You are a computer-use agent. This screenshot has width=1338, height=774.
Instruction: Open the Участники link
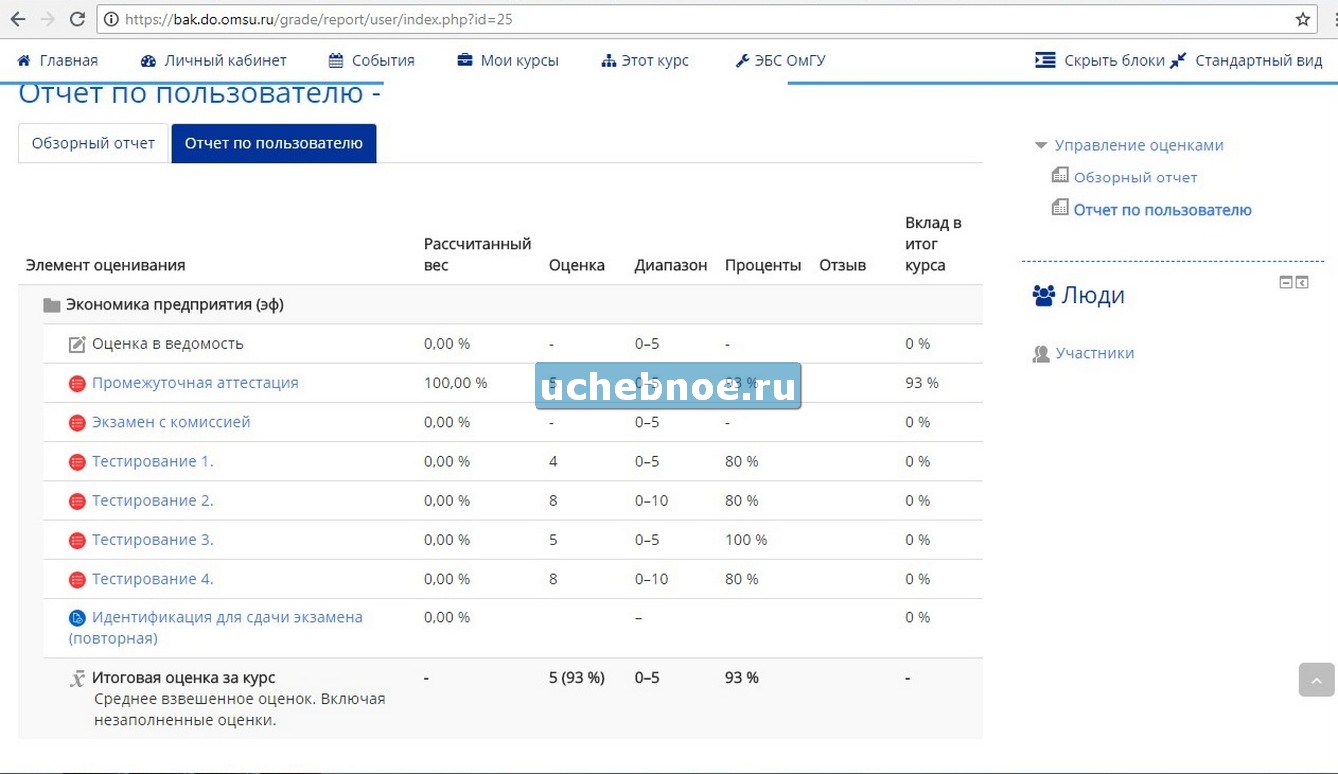click(x=1095, y=353)
